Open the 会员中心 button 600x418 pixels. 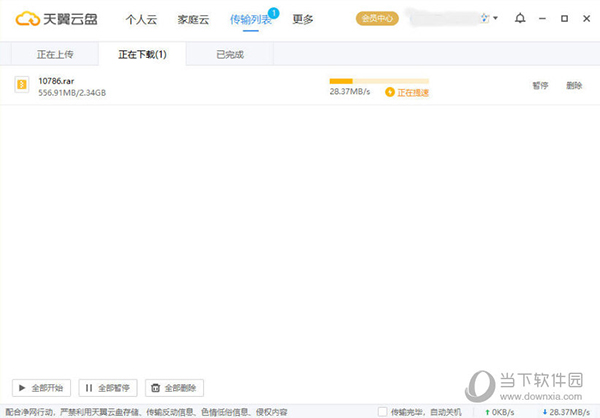tap(377, 18)
